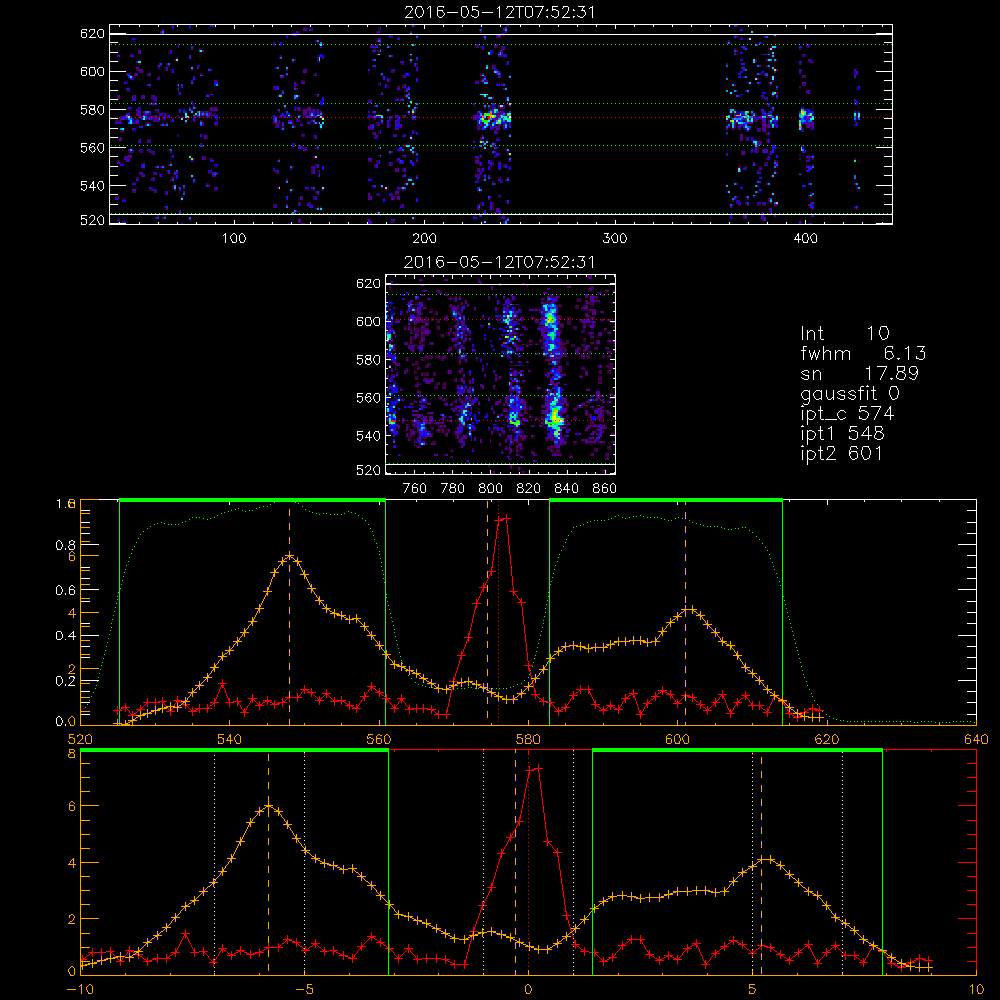Click the 'ipt_c 574' readout
Screen dimensions: 1000x1000
point(847,414)
